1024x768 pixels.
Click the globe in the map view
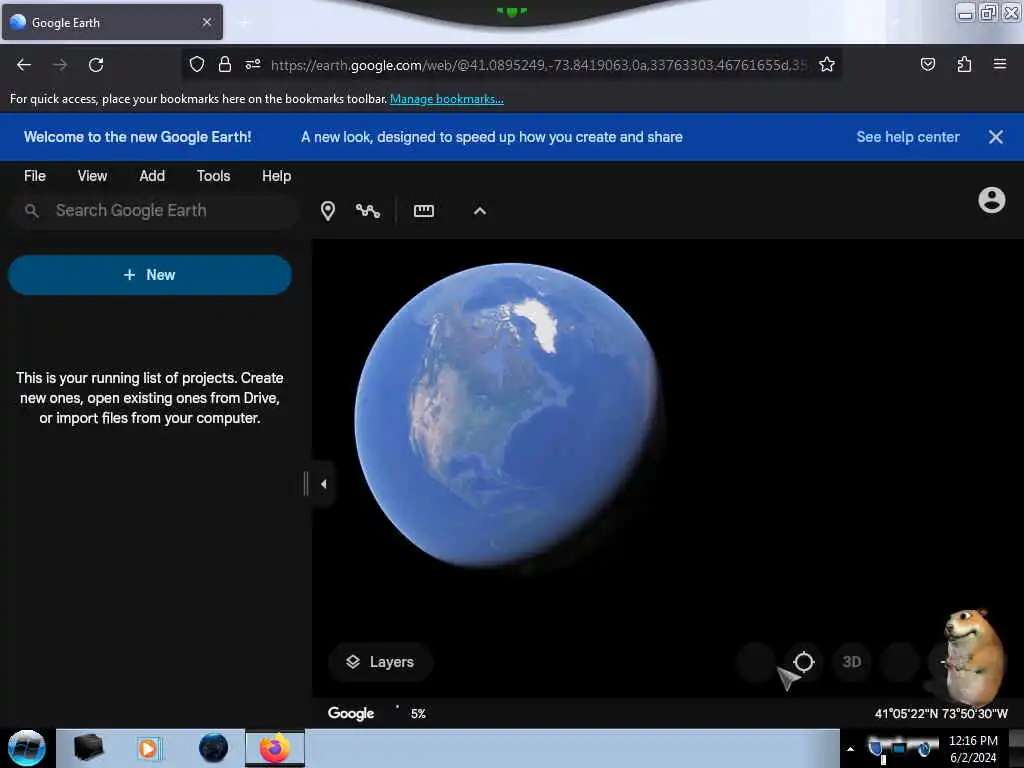pos(509,415)
